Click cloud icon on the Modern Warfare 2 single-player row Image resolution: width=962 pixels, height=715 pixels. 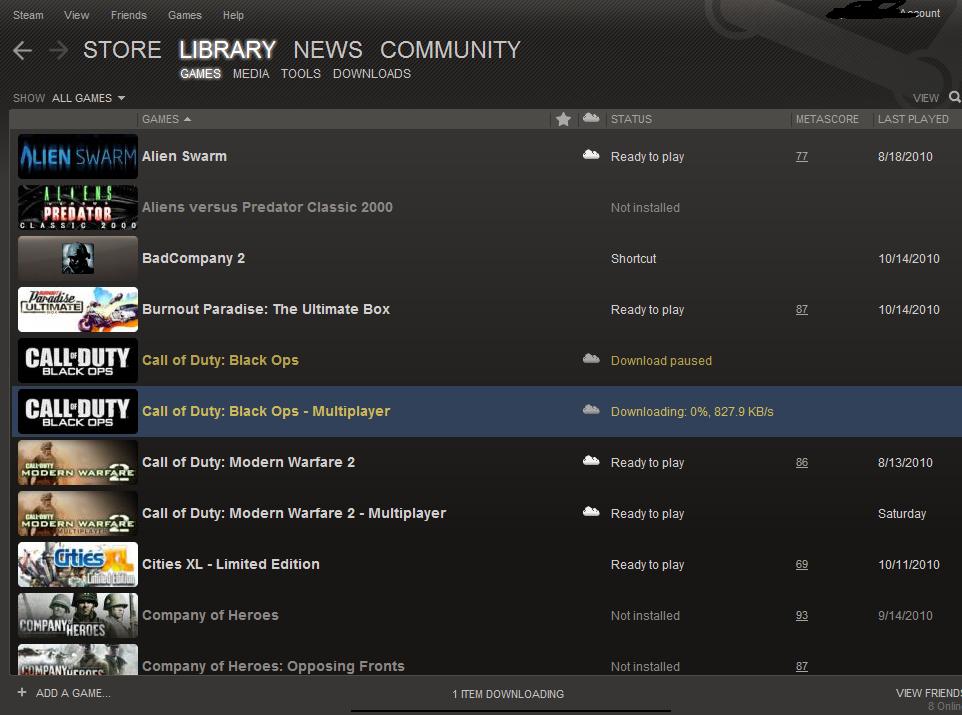[591, 460]
